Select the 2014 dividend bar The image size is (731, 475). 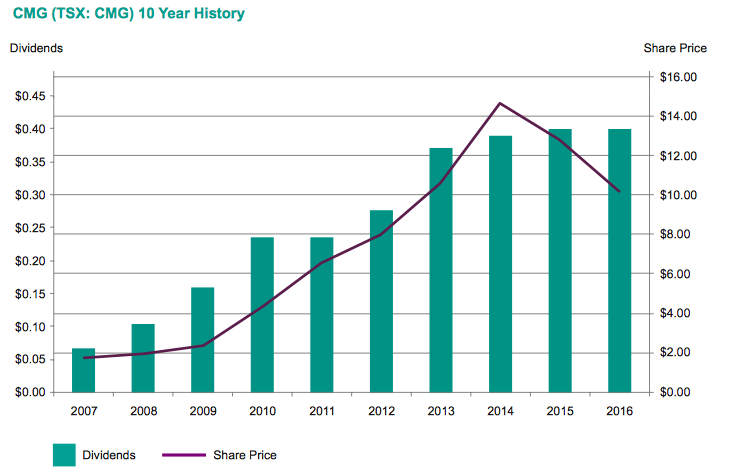[501, 264]
